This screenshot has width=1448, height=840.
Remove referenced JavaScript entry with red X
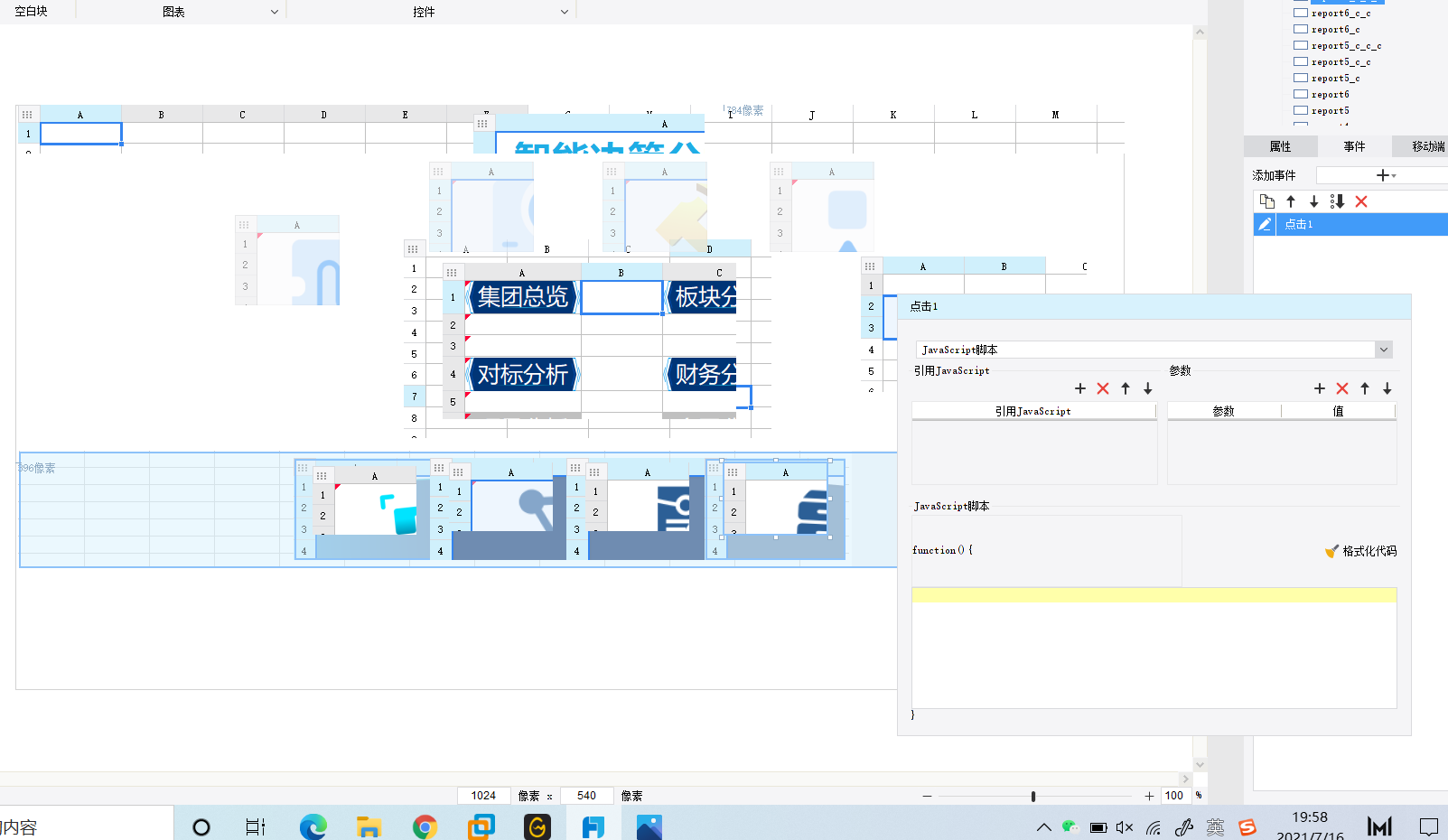pyautogui.click(x=1103, y=388)
